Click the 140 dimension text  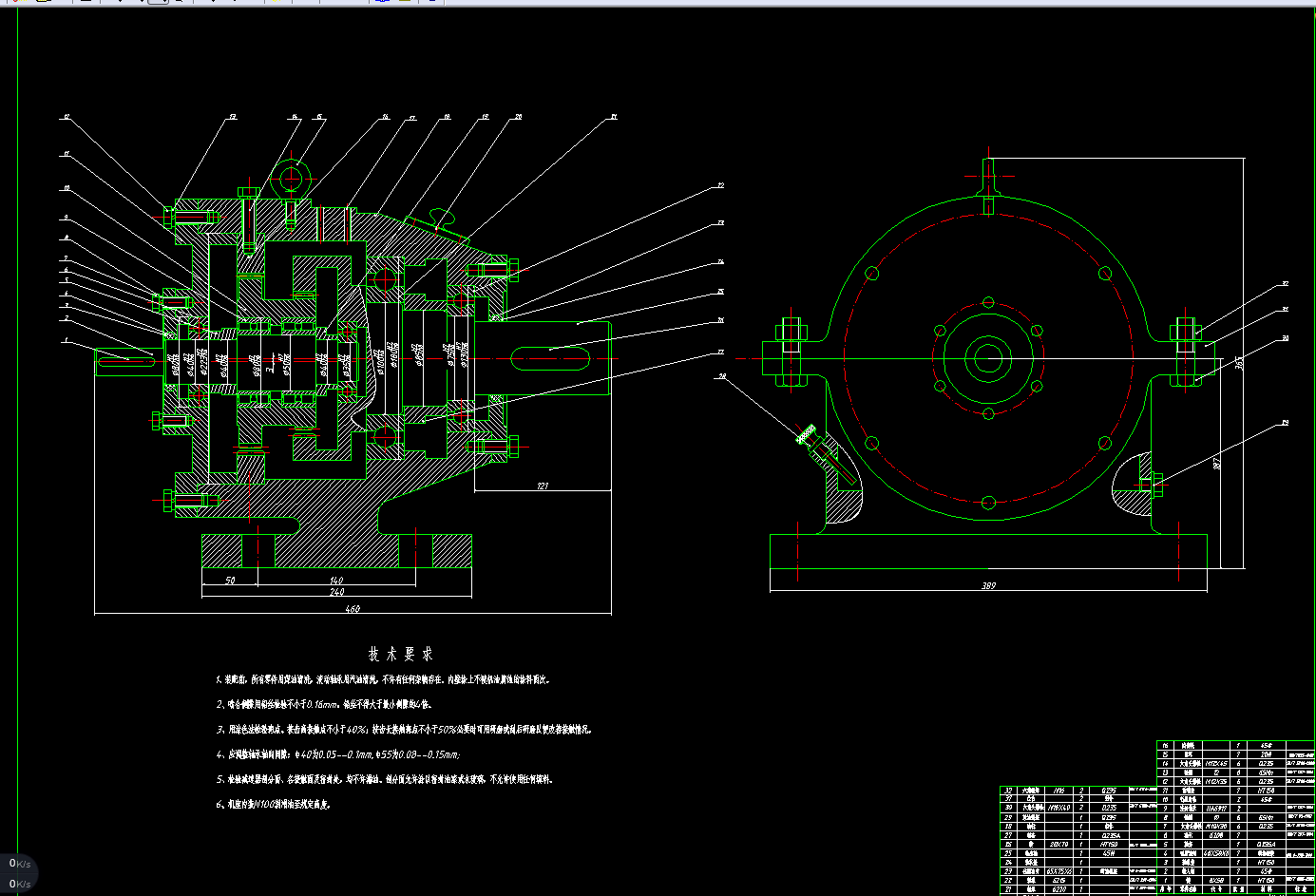[336, 581]
